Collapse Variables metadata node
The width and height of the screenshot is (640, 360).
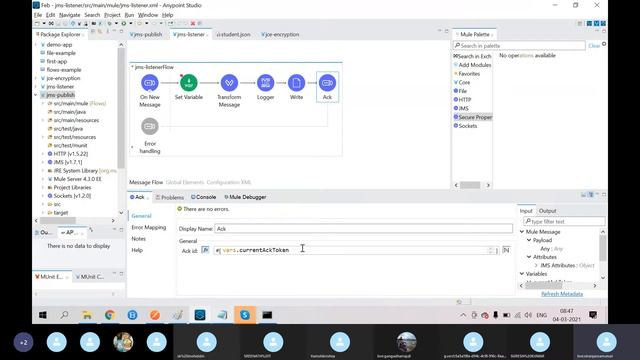click(x=522, y=273)
